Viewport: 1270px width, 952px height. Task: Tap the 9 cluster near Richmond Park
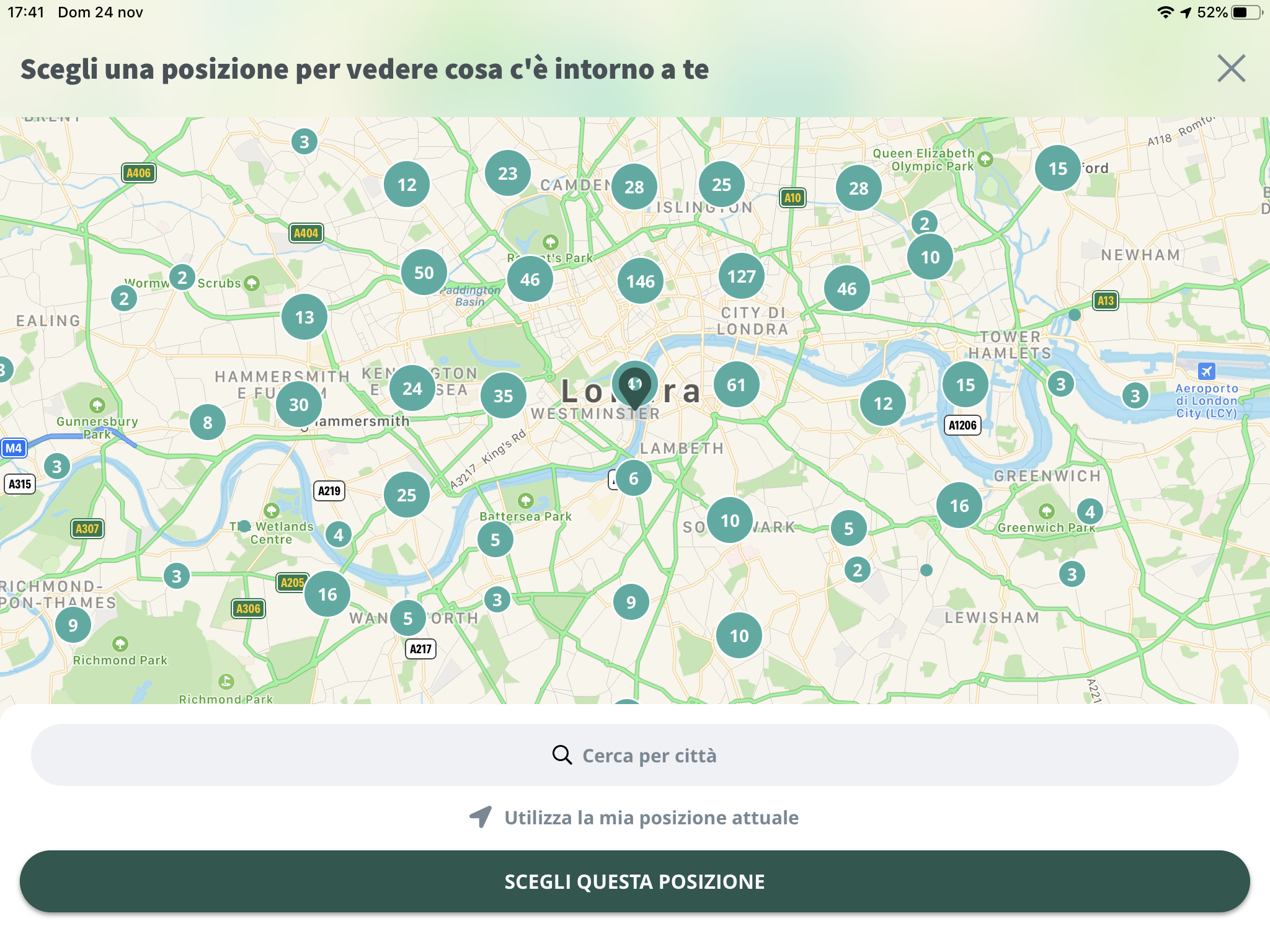click(73, 625)
